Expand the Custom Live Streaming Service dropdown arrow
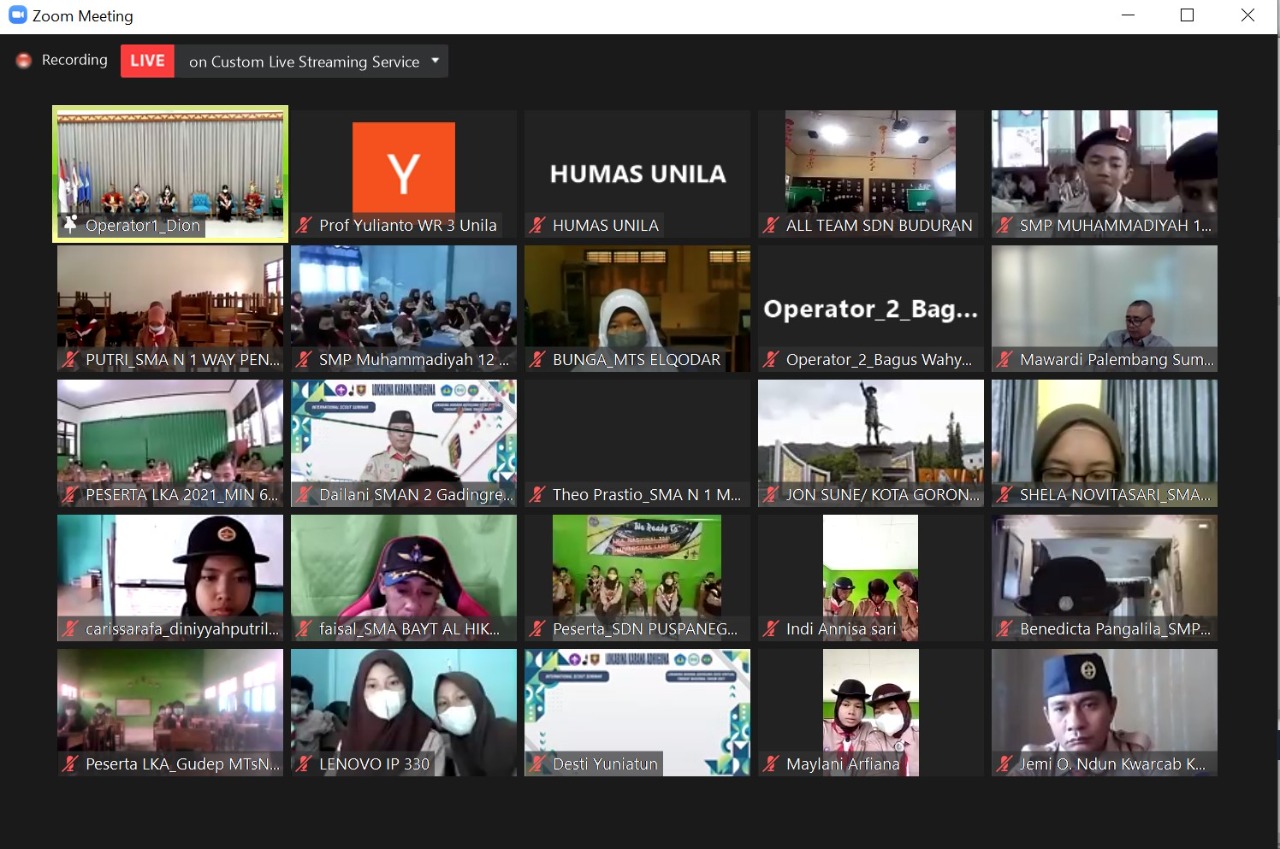 point(435,61)
